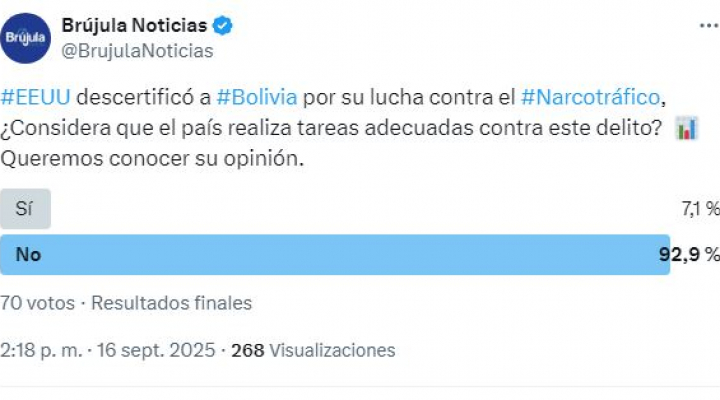
Task: Click the bar chart emoji in tweet
Action: click(687, 128)
